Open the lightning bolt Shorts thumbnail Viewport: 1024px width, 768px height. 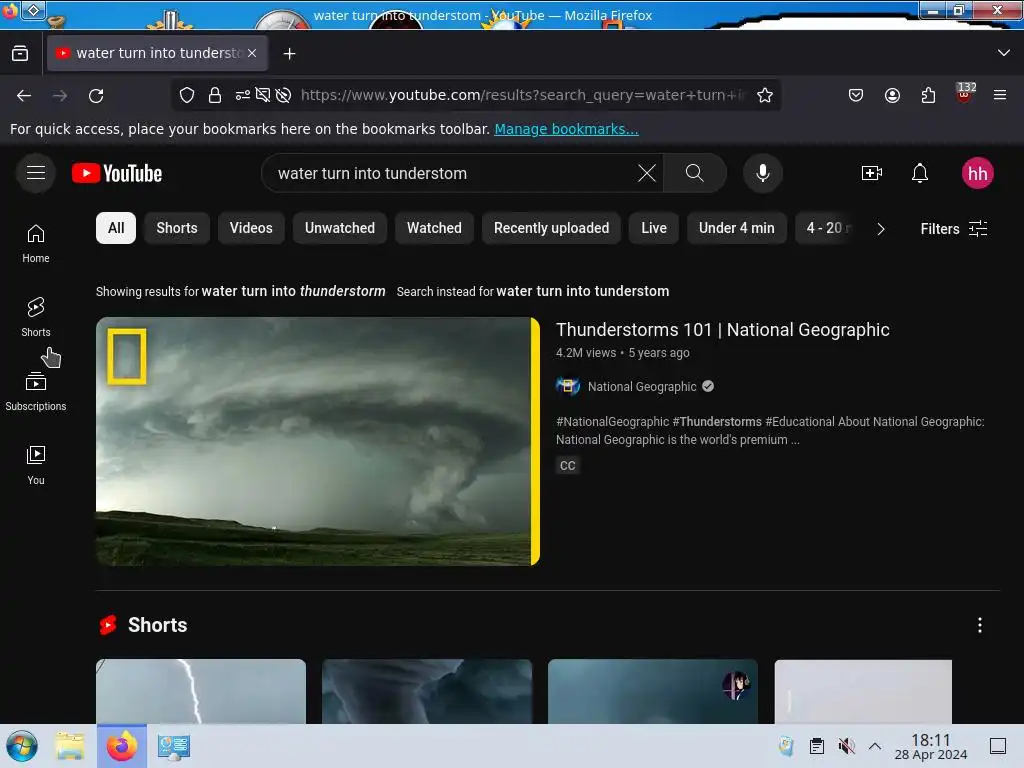[200, 691]
